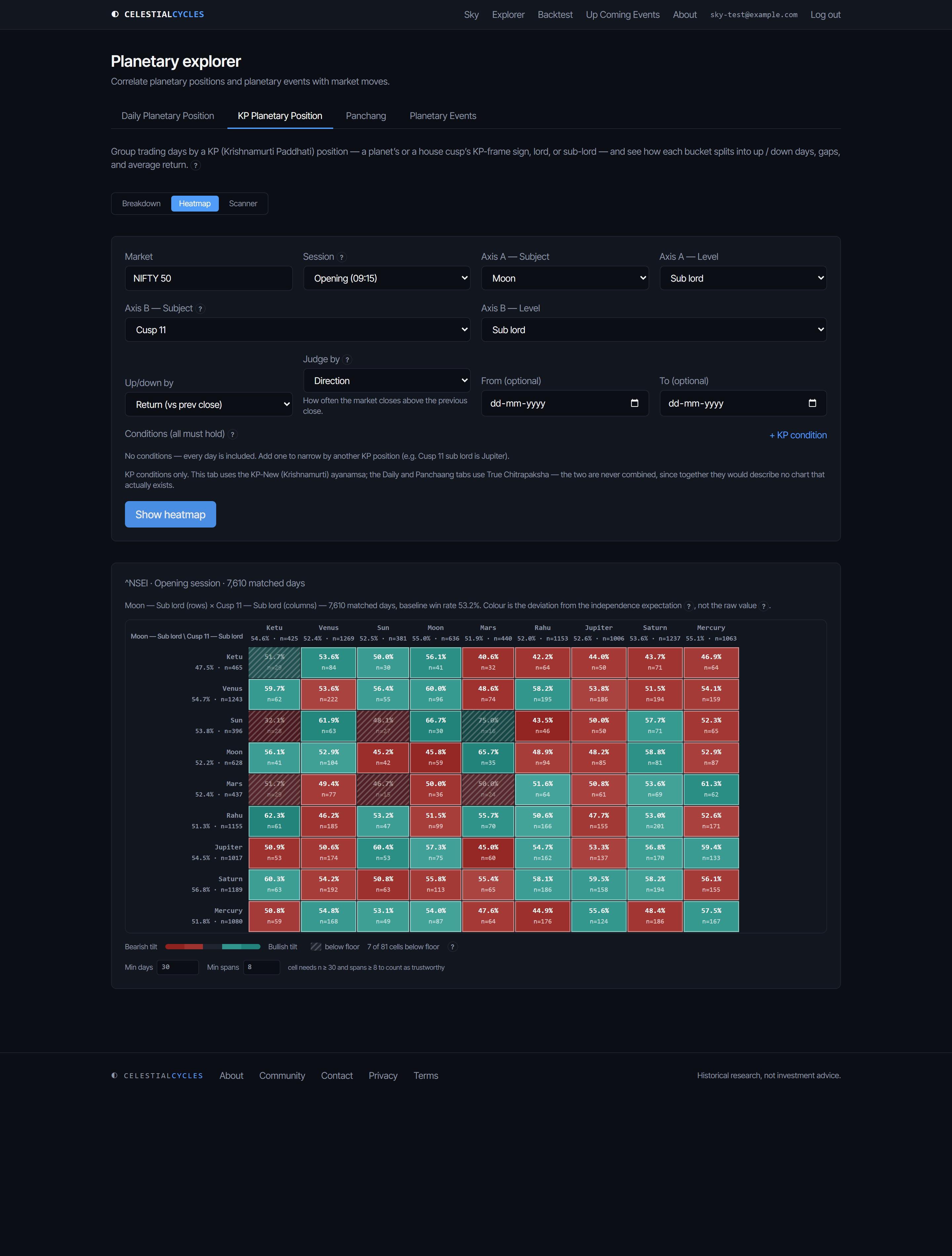Click the Log out link
952x1256 pixels.
click(825, 15)
